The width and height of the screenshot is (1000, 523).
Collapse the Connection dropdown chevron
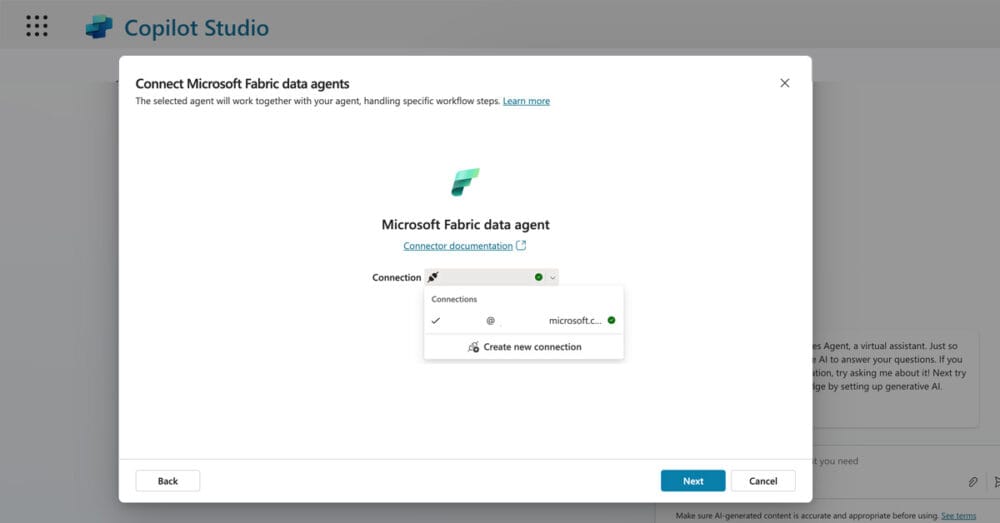[x=553, y=277]
